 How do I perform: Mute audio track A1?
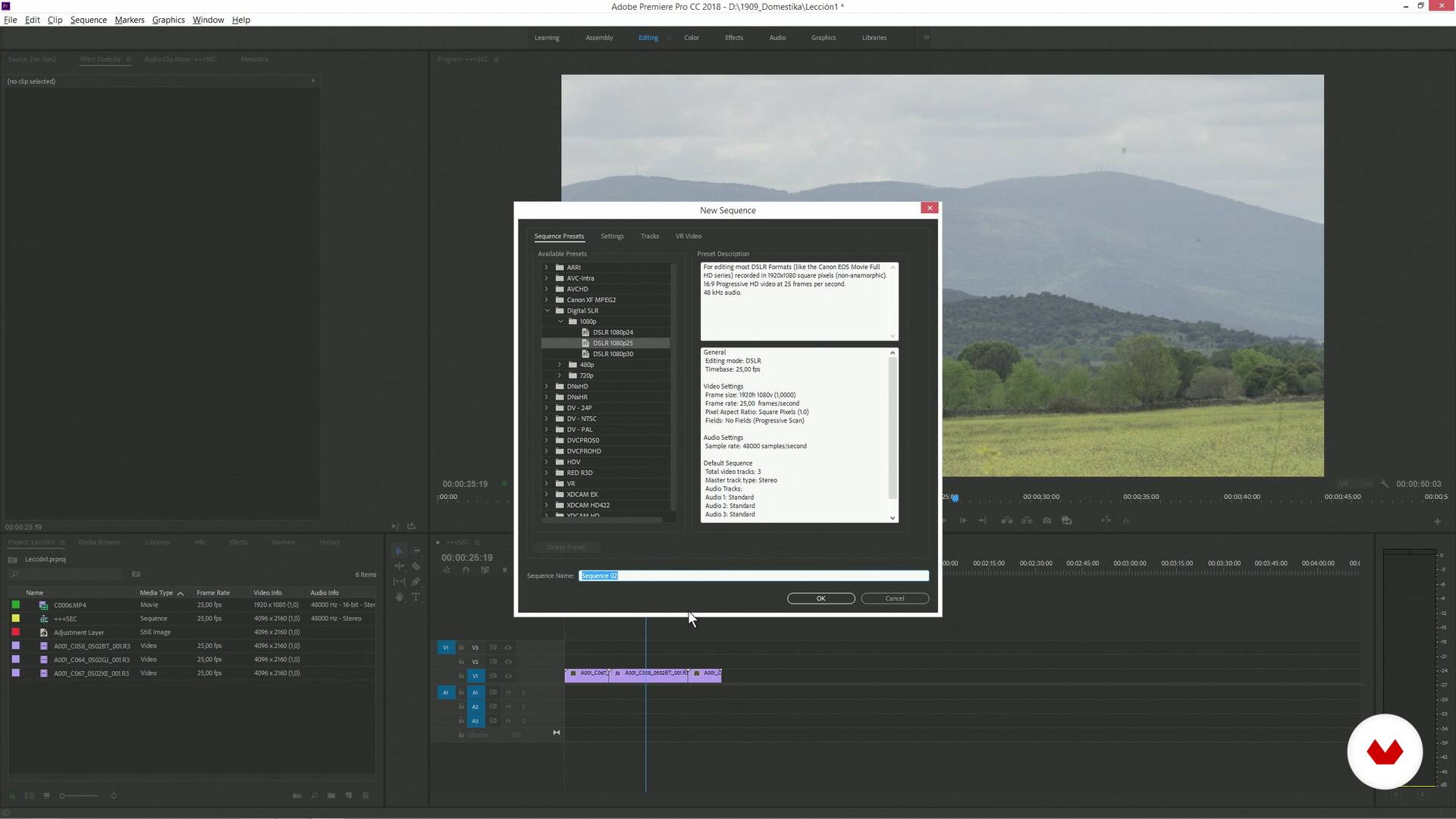pyautogui.click(x=508, y=692)
